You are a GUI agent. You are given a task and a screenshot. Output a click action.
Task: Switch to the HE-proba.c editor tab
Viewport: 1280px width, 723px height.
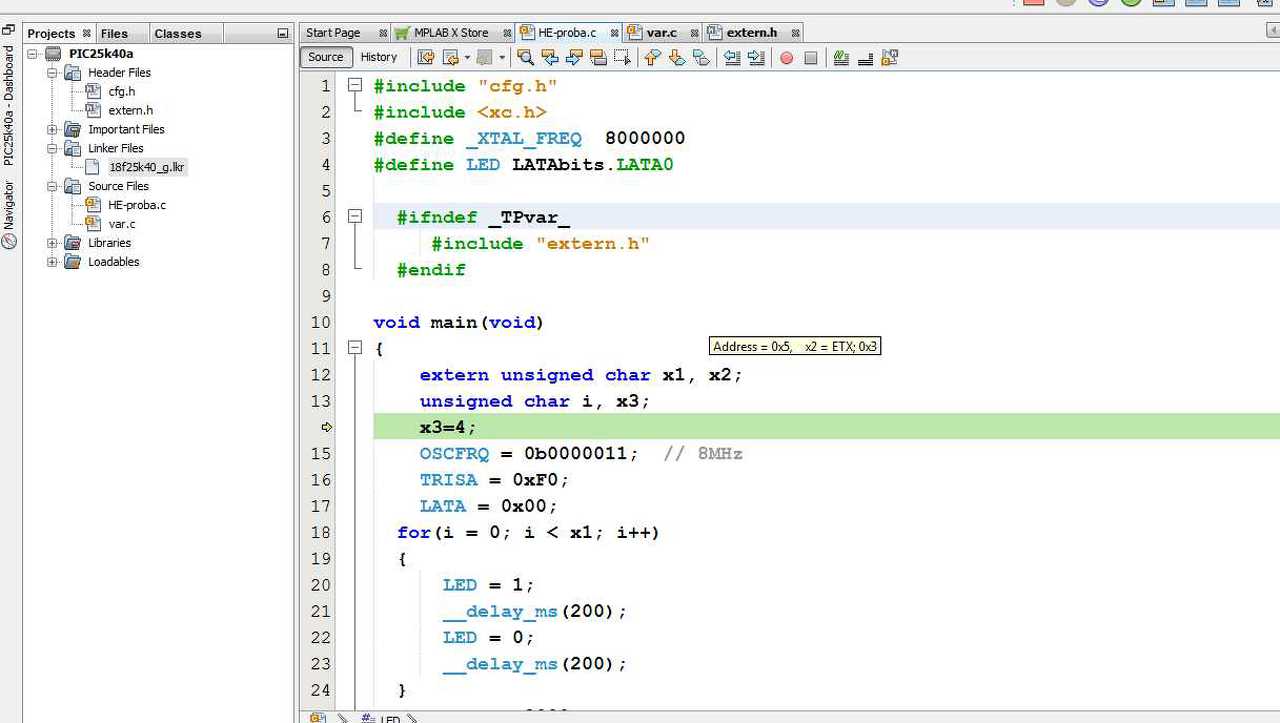567,33
